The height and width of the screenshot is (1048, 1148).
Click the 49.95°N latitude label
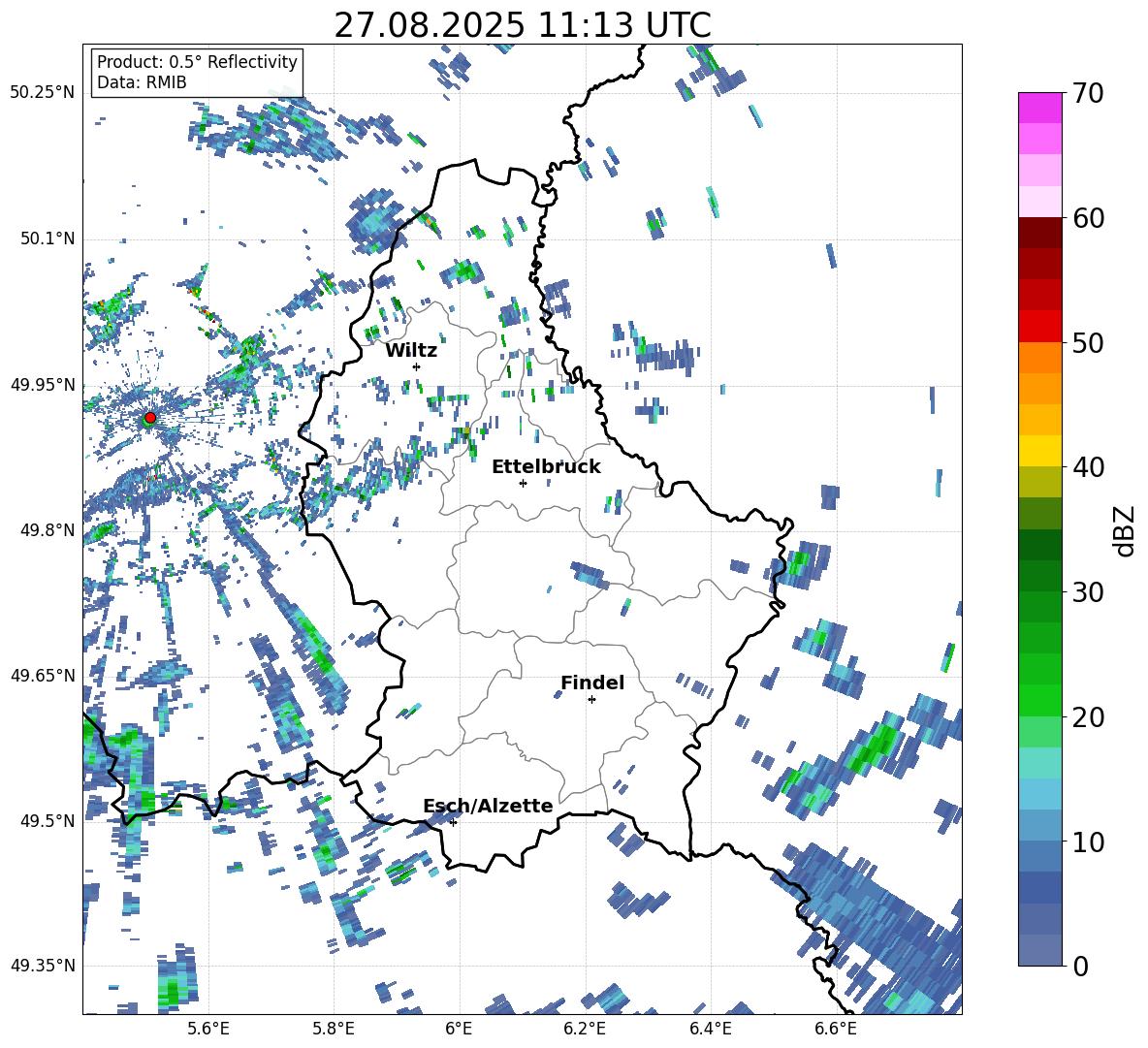pyautogui.click(x=43, y=384)
